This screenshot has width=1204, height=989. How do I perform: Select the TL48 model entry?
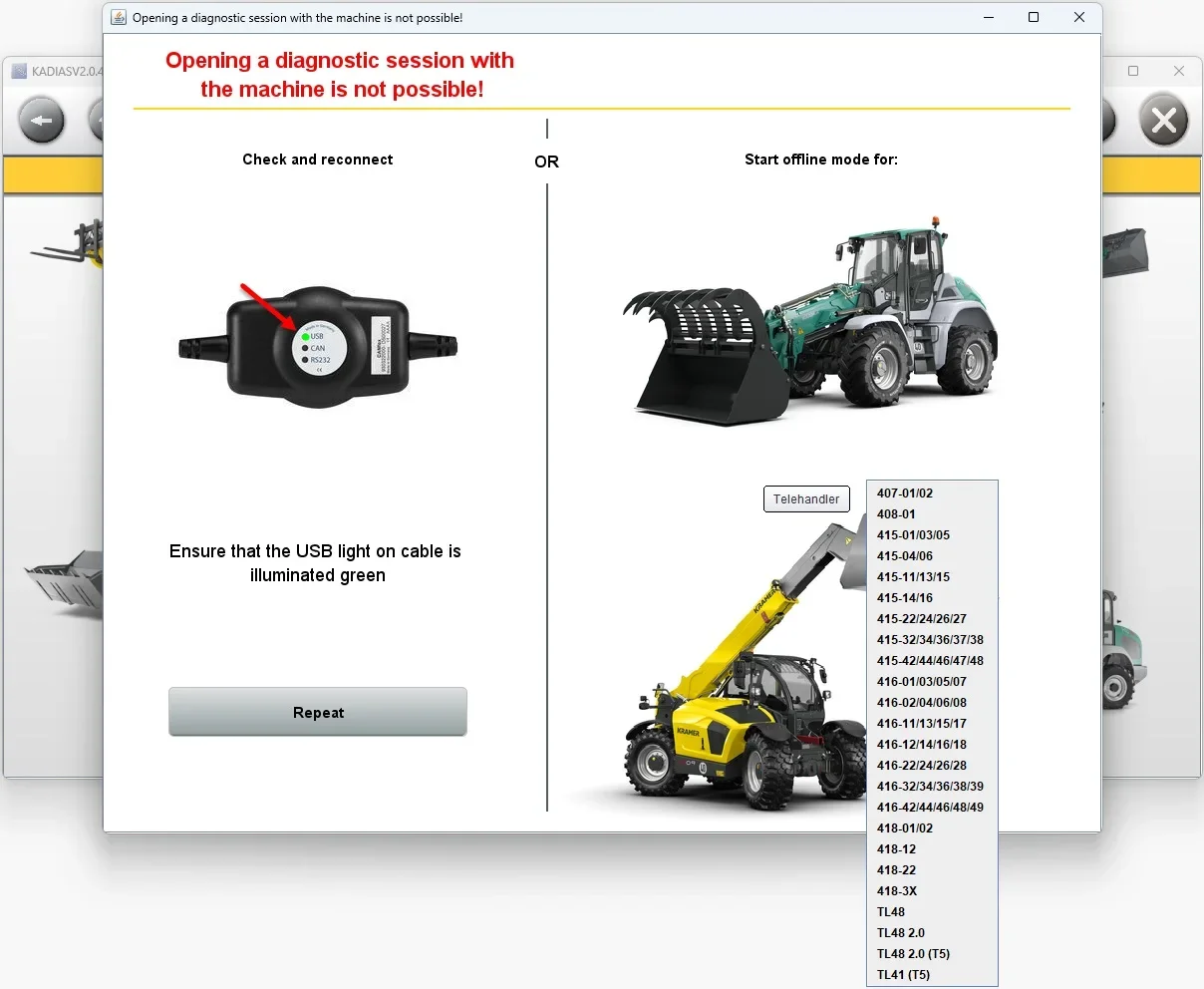890,911
